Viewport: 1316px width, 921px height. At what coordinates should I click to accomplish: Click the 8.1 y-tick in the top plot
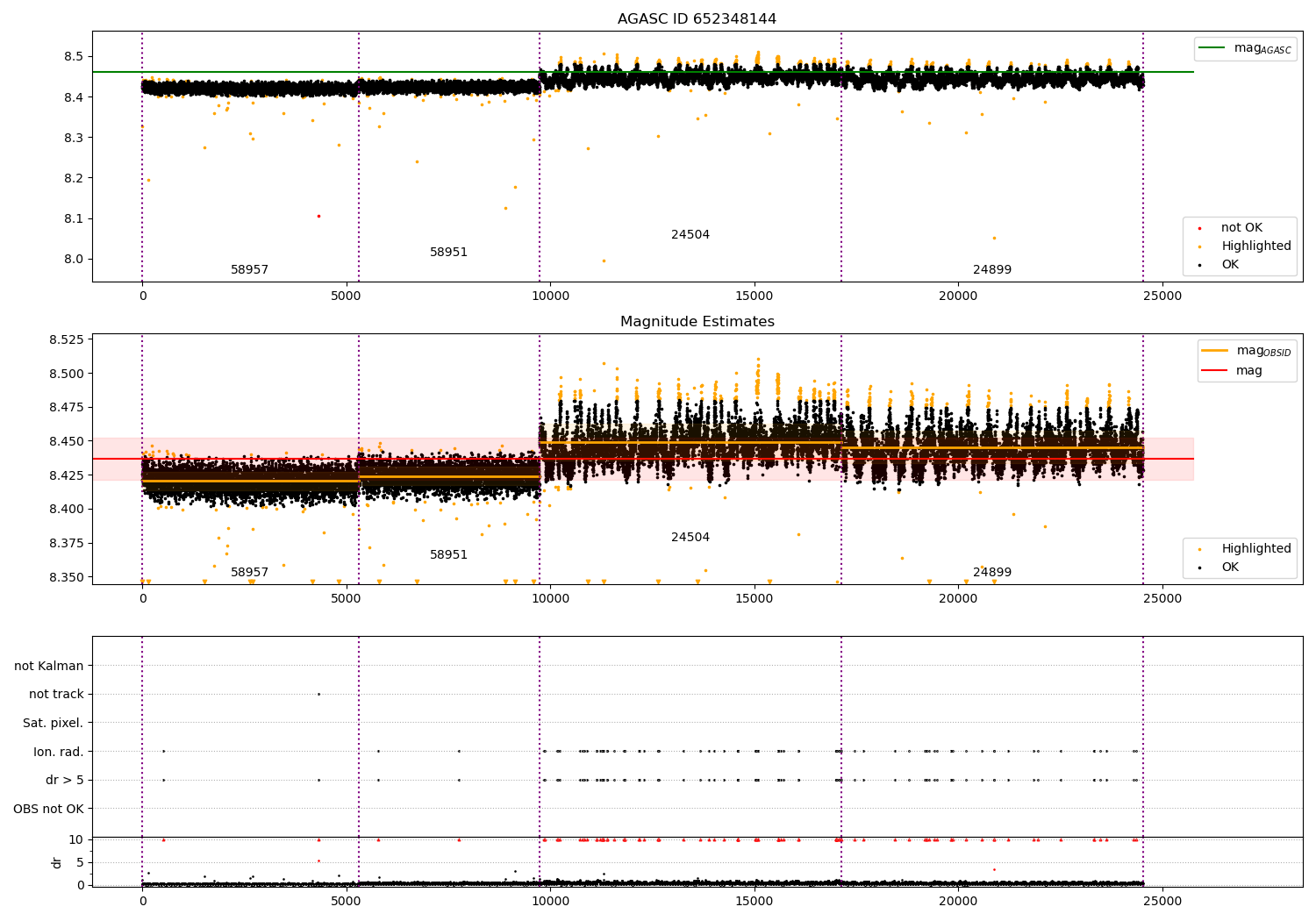pos(74,218)
